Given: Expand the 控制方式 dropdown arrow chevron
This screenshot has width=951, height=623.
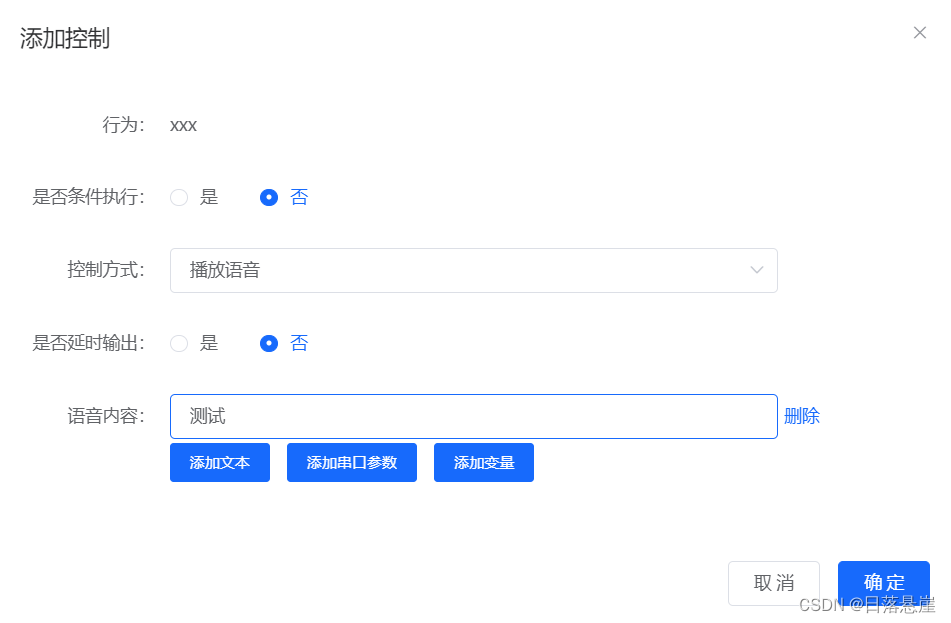Looking at the screenshot, I should (x=757, y=270).
